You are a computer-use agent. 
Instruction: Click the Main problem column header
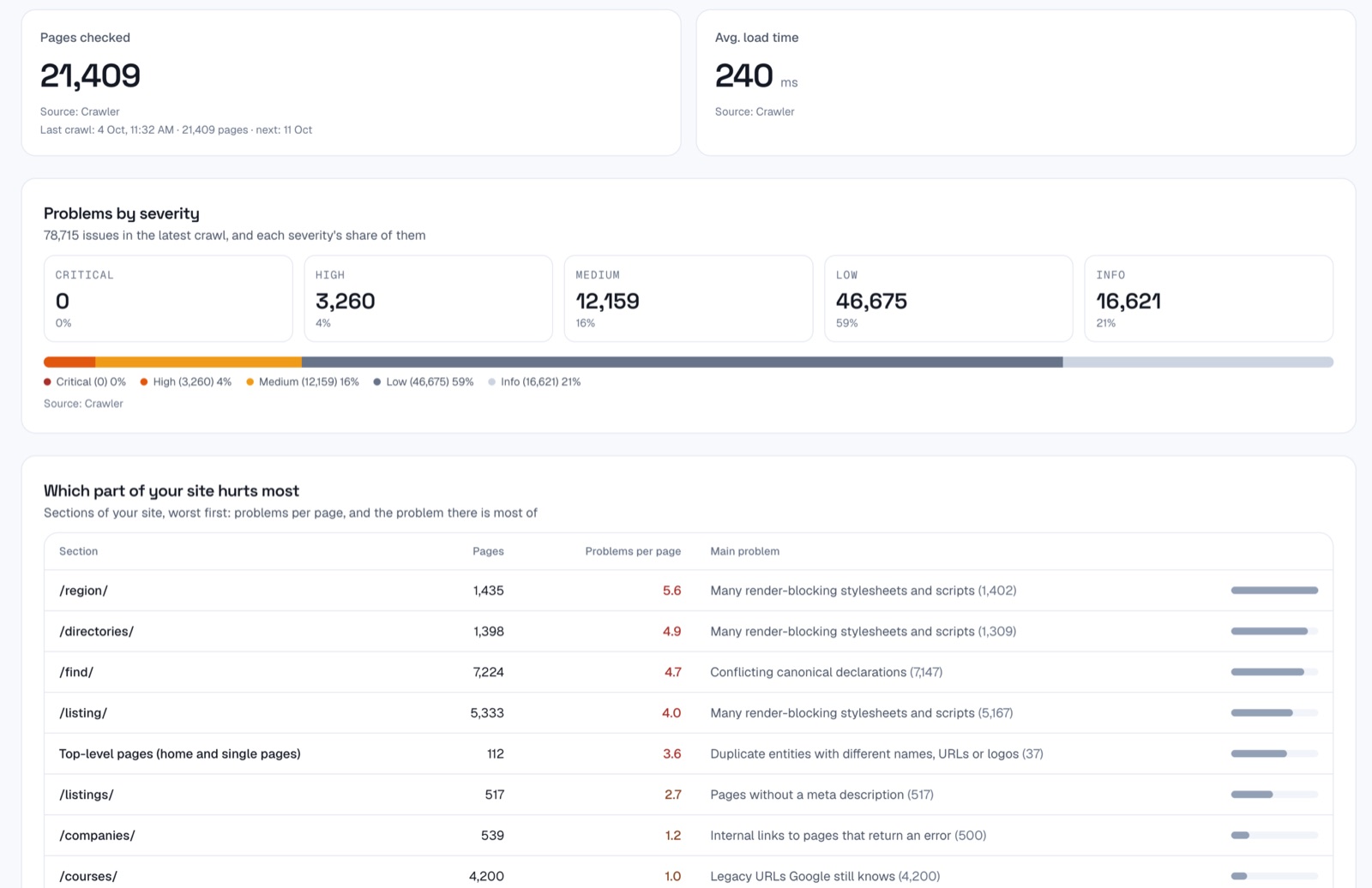point(744,551)
